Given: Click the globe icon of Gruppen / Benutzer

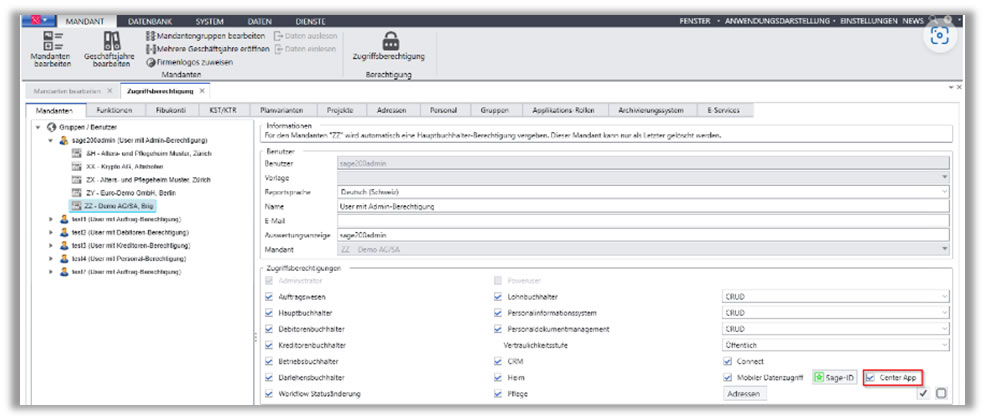Looking at the screenshot, I should click(x=52, y=127).
